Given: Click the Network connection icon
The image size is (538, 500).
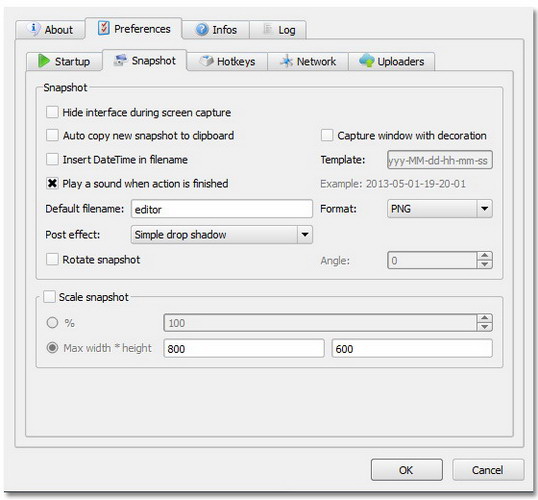Looking at the screenshot, I should (x=286, y=61).
